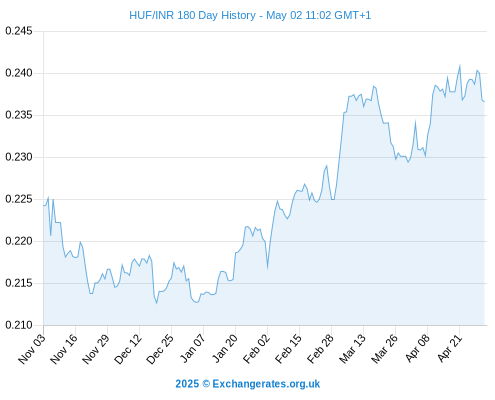Select the Mar 13 date label
495x400 pixels.
pos(352,349)
